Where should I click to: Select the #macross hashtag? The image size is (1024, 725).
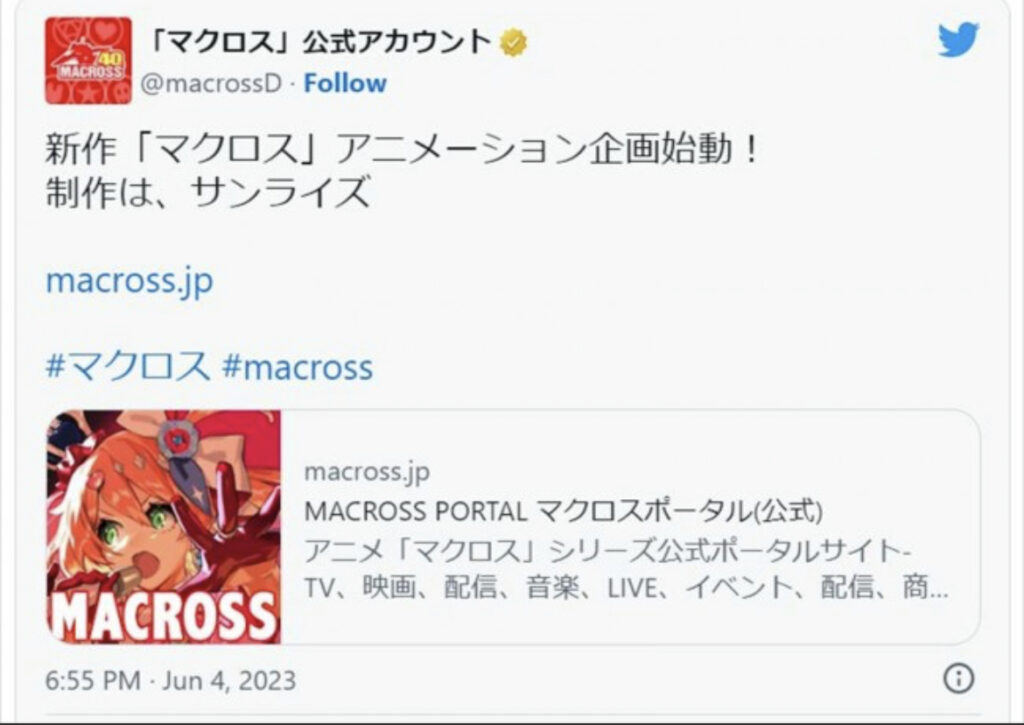pyautogui.click(x=298, y=366)
